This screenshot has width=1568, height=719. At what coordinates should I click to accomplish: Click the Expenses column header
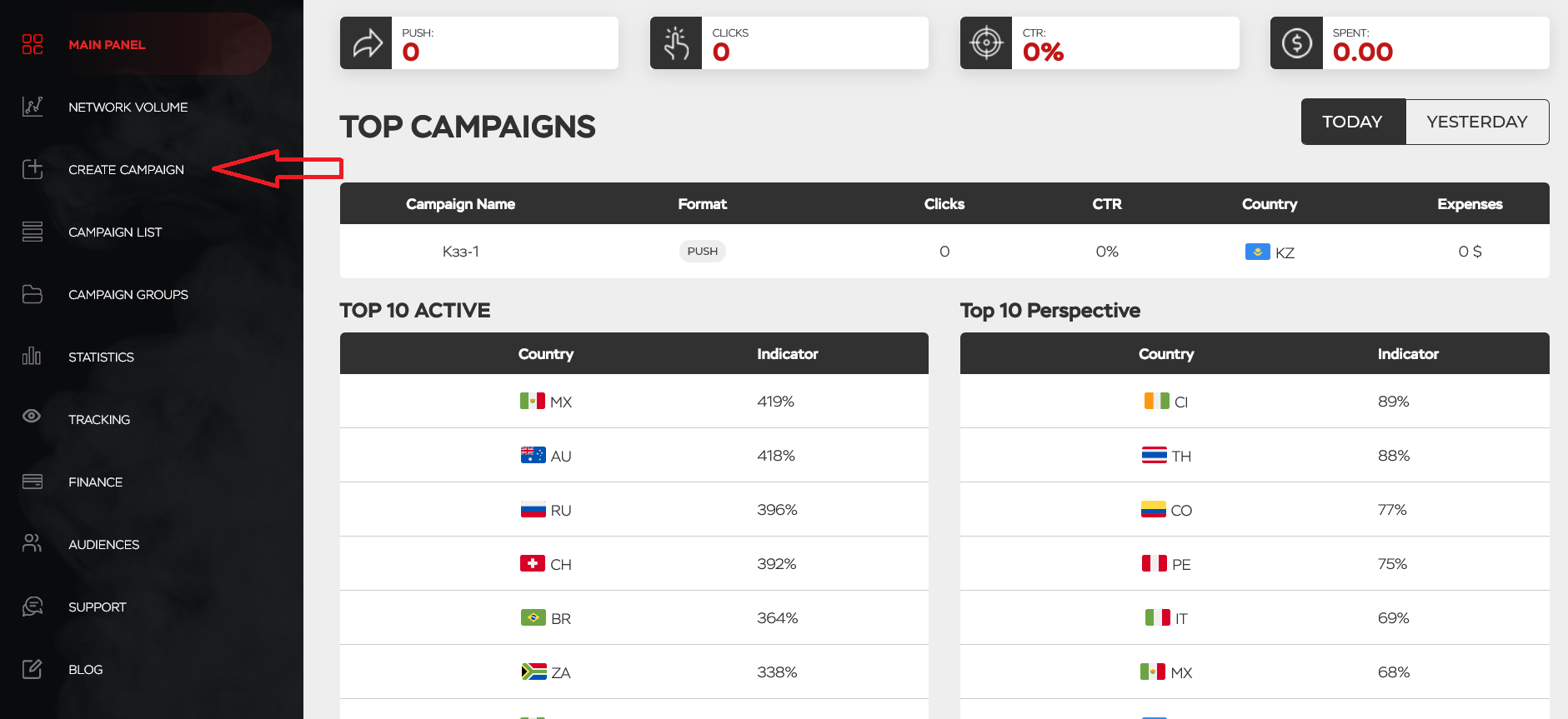1469,204
